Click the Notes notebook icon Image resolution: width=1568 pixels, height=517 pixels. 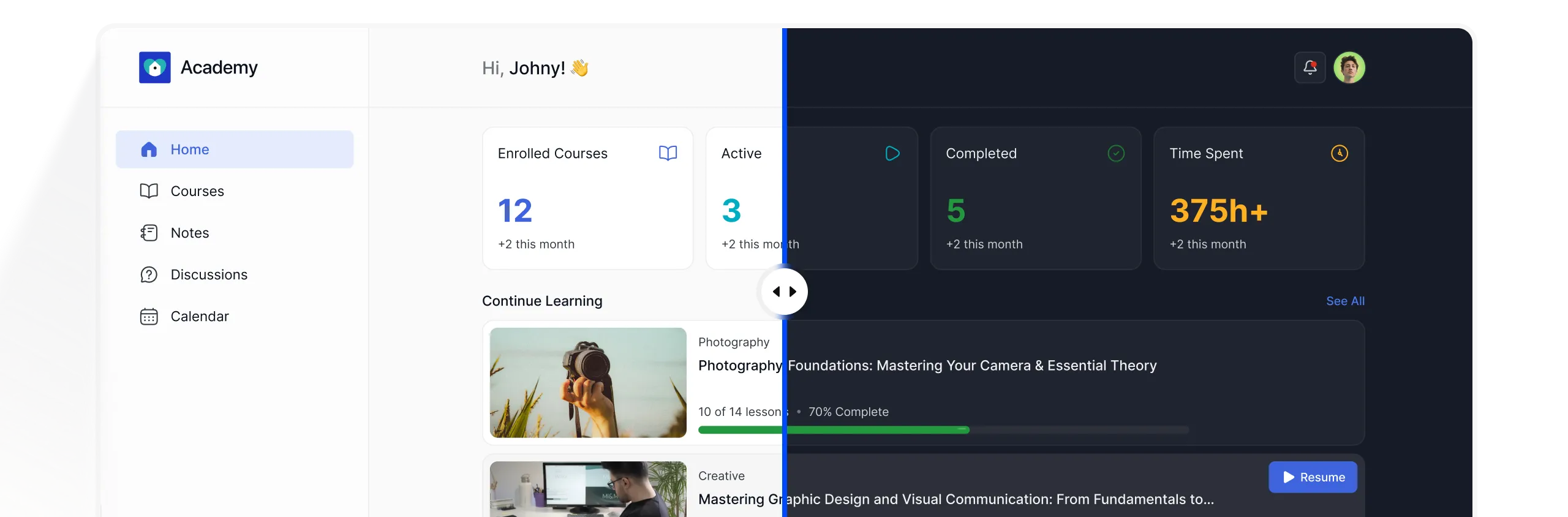pyautogui.click(x=149, y=233)
